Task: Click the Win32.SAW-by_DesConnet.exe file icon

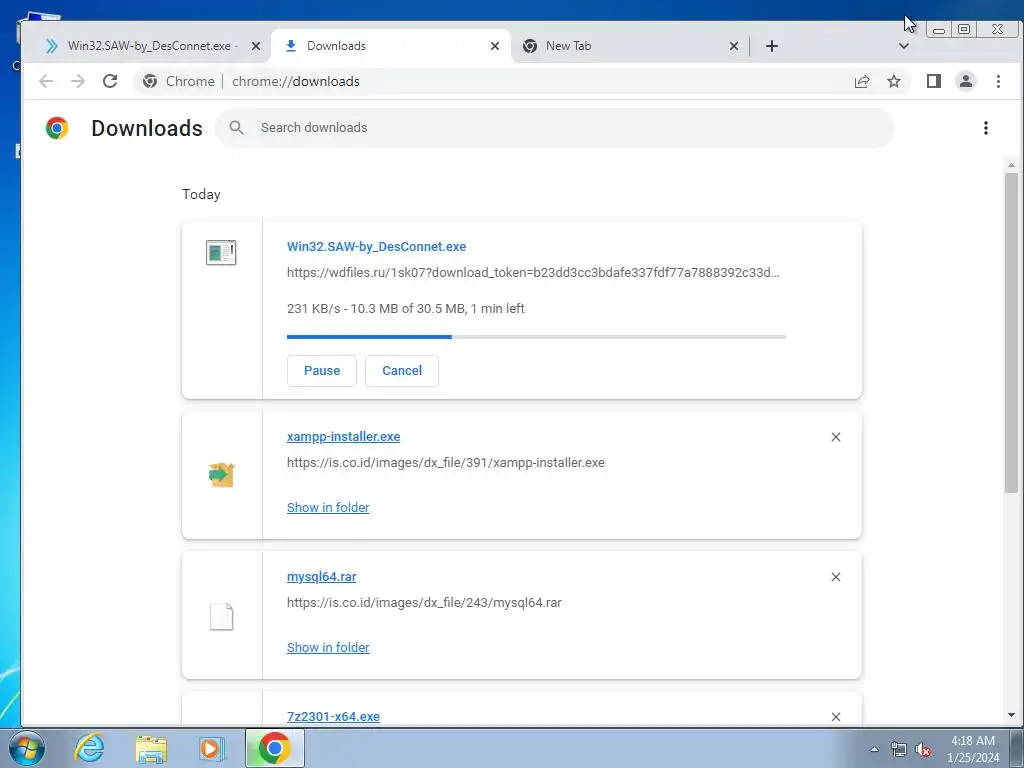Action: pos(221,252)
